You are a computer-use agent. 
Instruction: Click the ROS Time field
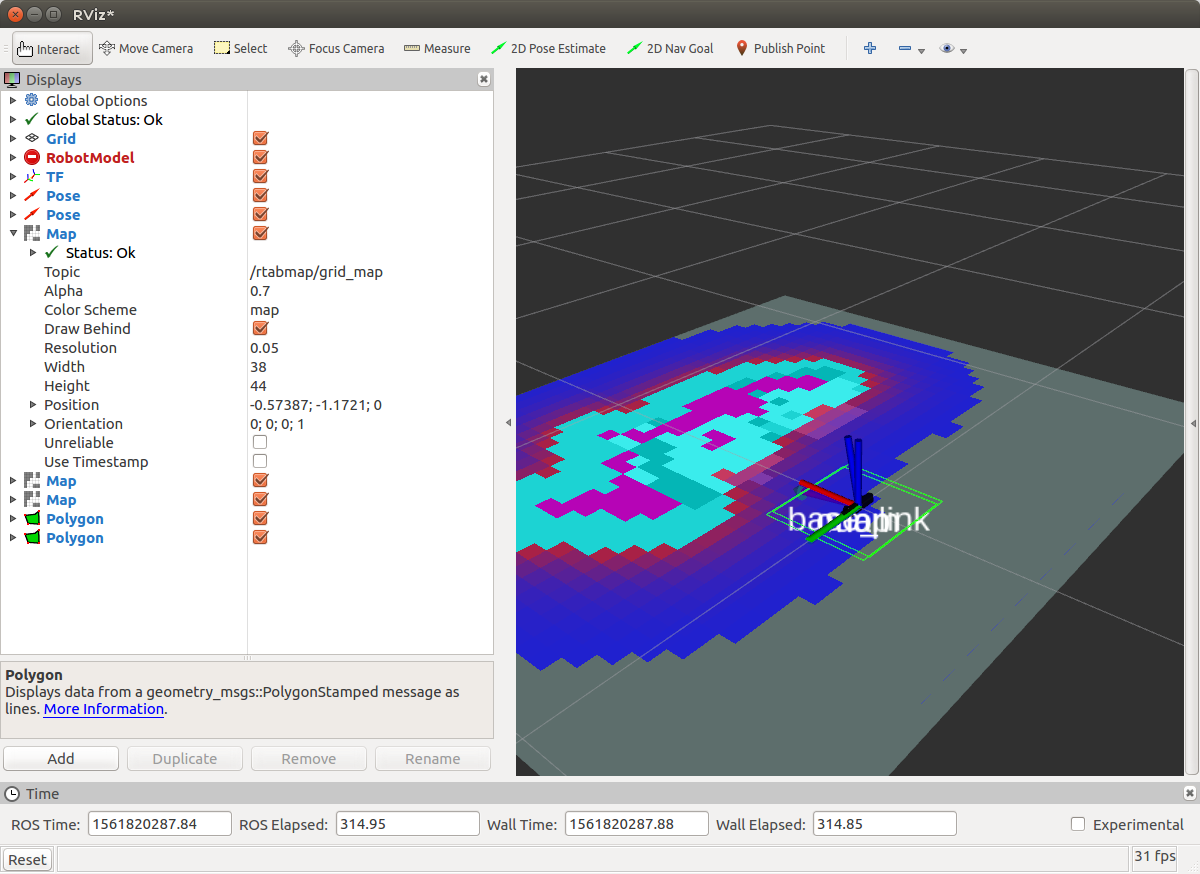click(x=160, y=824)
